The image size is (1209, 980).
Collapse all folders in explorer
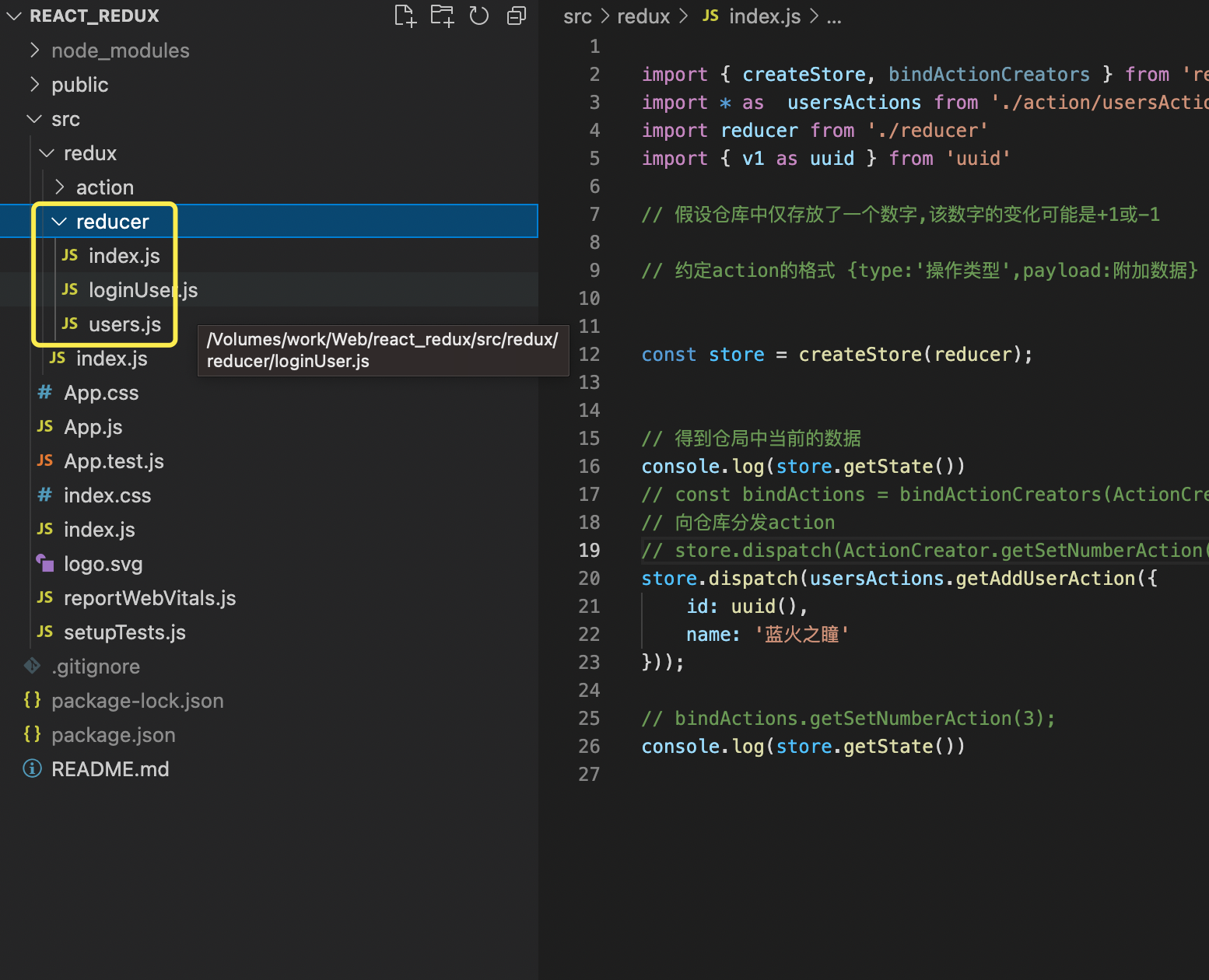[517, 16]
